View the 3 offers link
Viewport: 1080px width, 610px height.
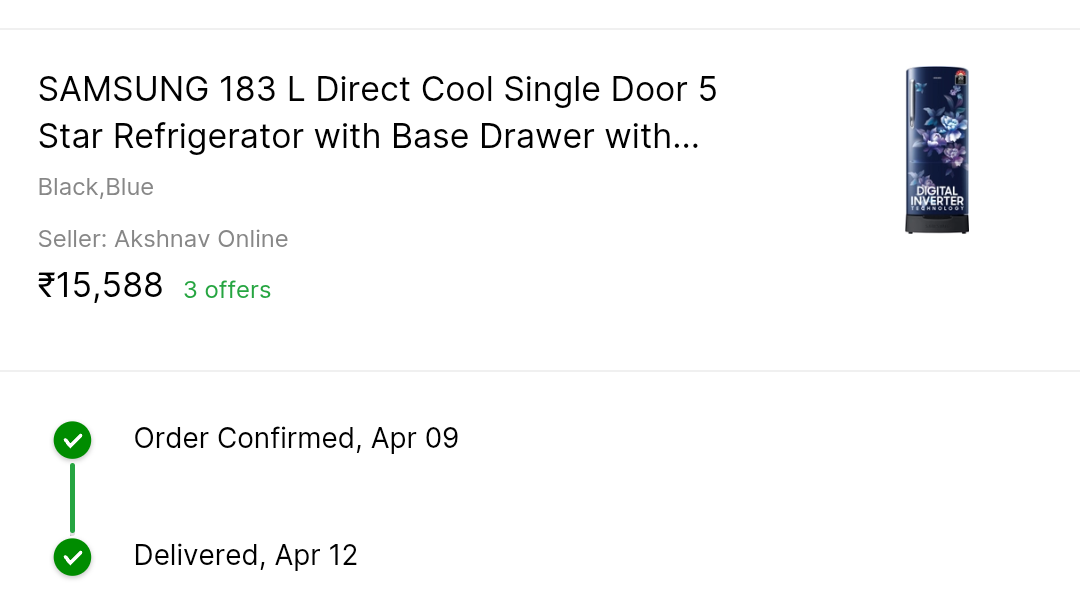click(x=227, y=290)
